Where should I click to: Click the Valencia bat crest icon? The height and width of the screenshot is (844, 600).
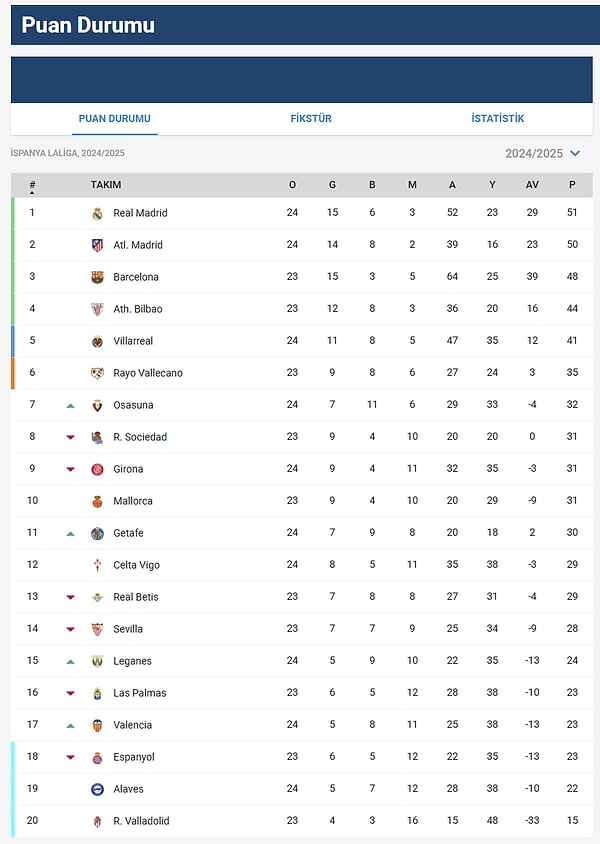(97, 725)
